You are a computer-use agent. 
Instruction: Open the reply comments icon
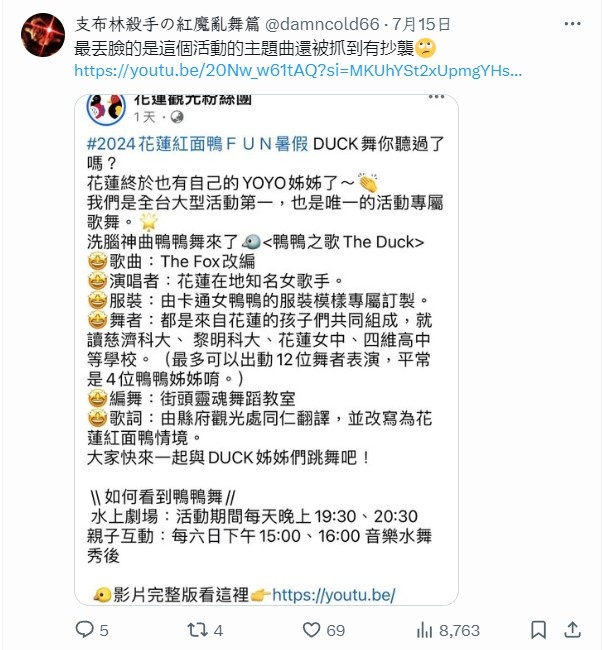click(x=85, y=630)
